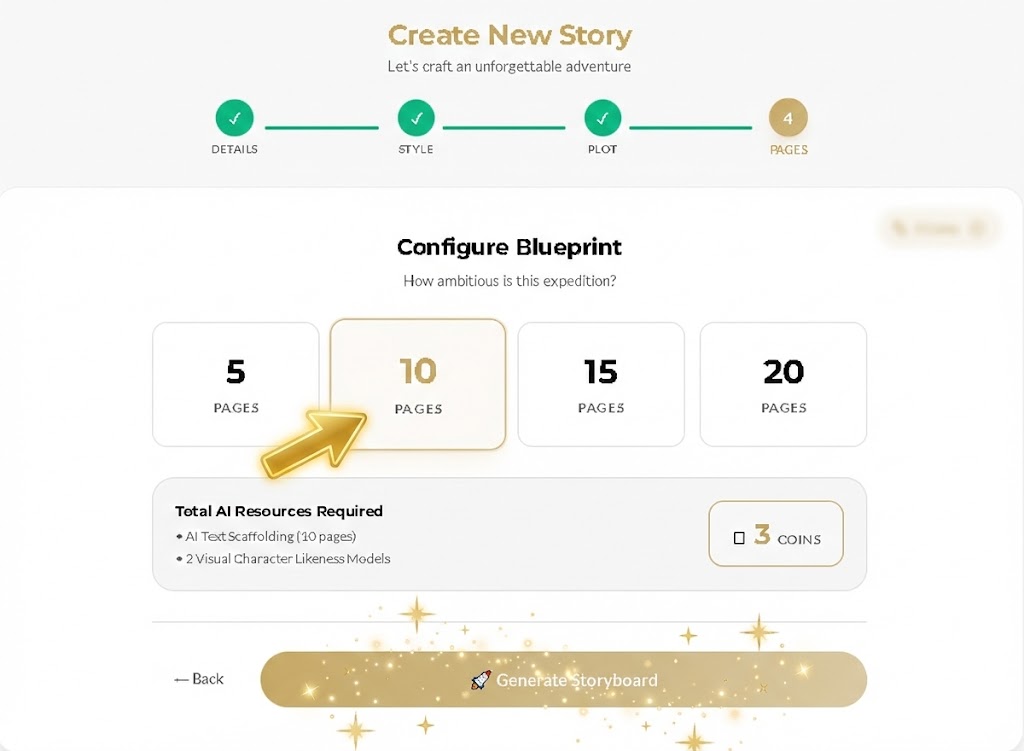Viewport: 1024px width, 751px height.
Task: Click the blurred button at top-right of card
Action: (x=938, y=229)
